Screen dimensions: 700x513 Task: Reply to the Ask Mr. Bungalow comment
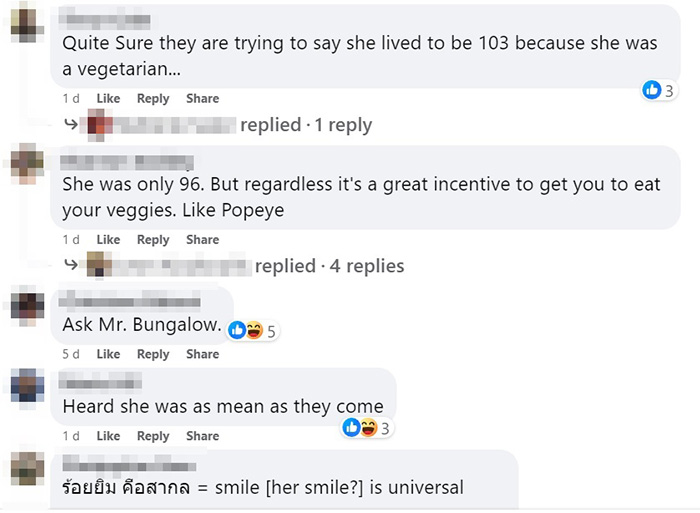pos(153,354)
